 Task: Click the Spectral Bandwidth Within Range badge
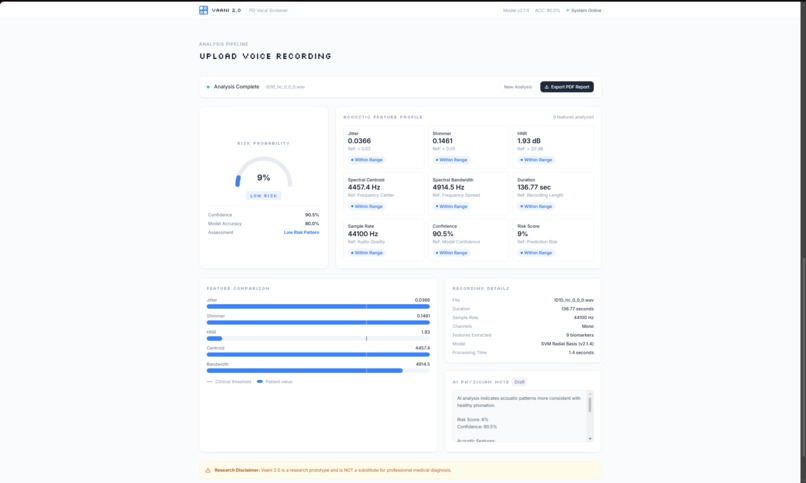click(451, 206)
